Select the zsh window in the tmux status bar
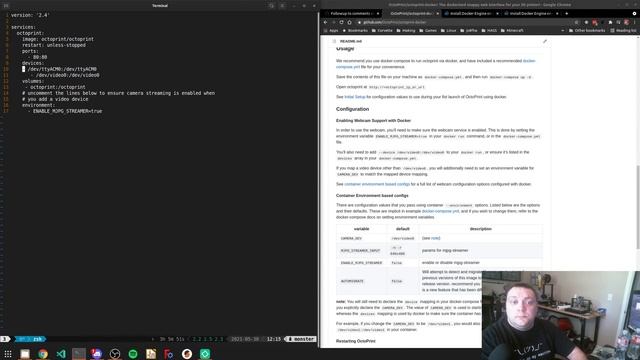The width and height of the screenshot is (640, 360). coord(31,339)
